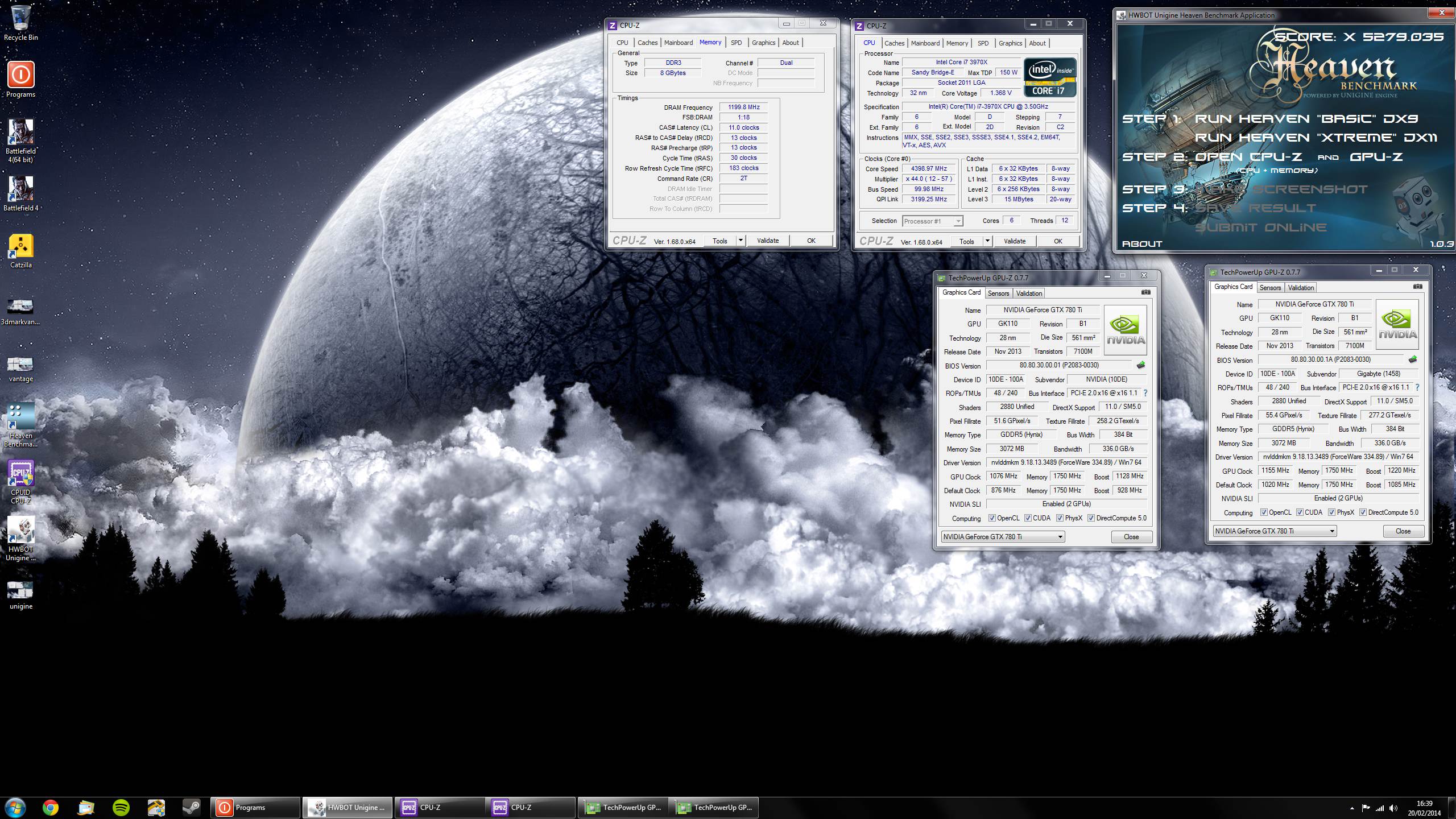Toggle DirectCompute 5.0 checkbox in right GPU-Z

click(1363, 512)
